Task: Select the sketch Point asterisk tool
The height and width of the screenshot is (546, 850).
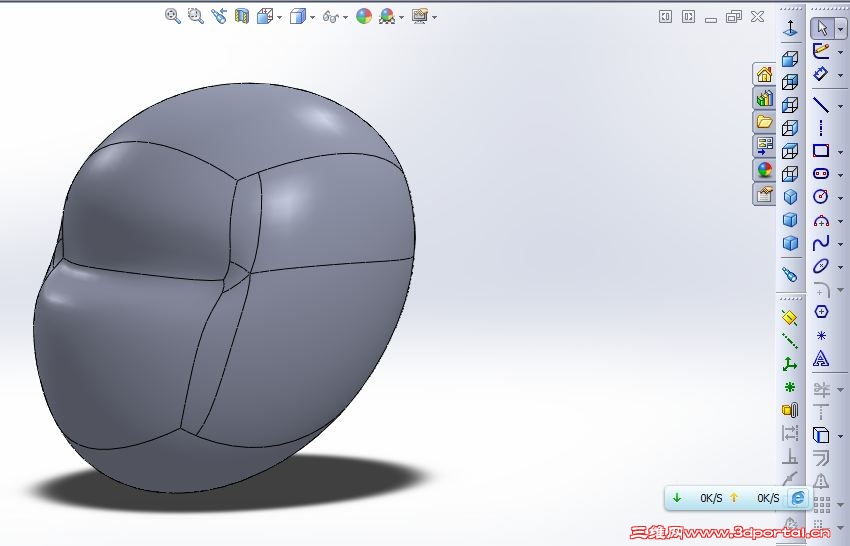Action: click(x=821, y=336)
